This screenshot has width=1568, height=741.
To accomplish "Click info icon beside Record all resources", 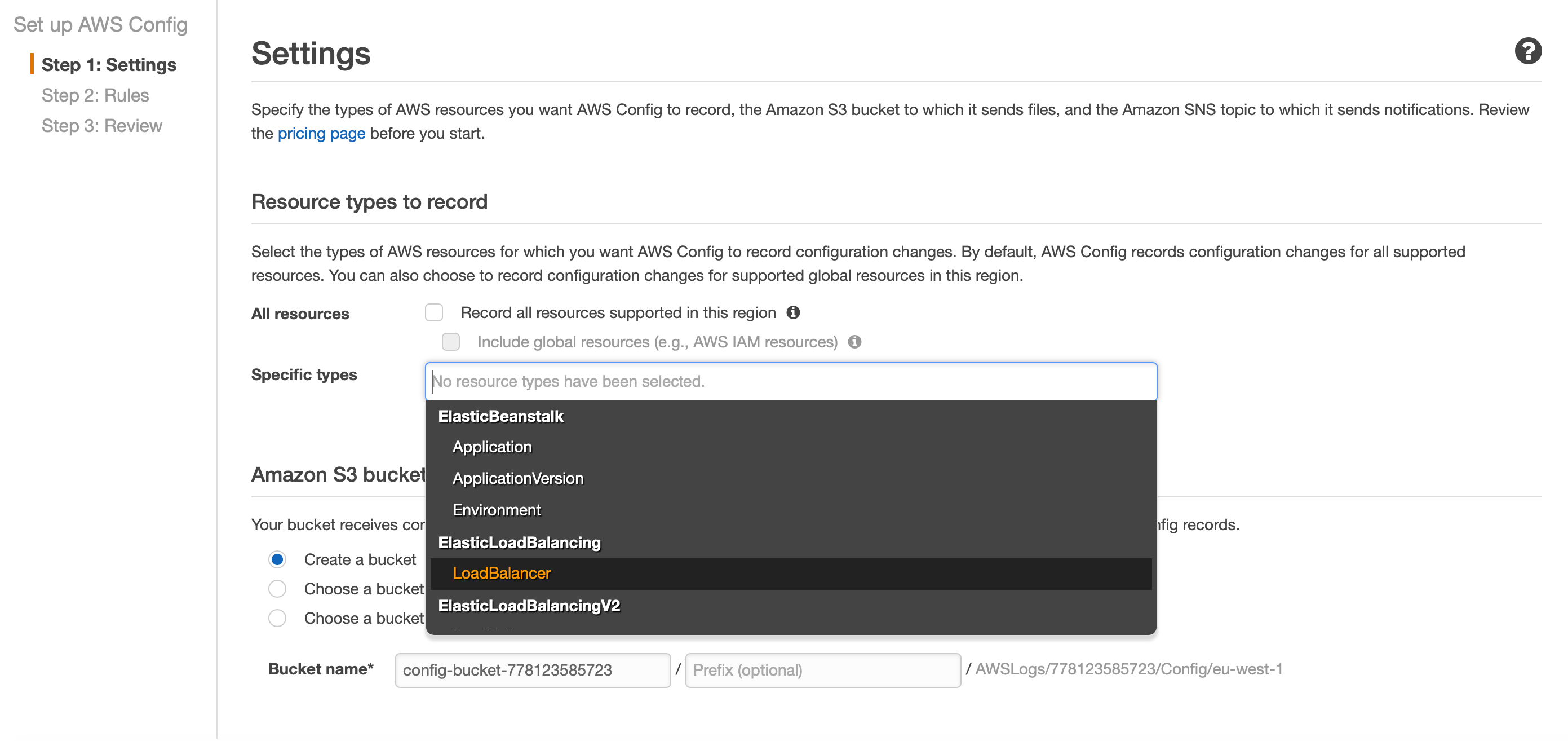I will pos(792,312).
